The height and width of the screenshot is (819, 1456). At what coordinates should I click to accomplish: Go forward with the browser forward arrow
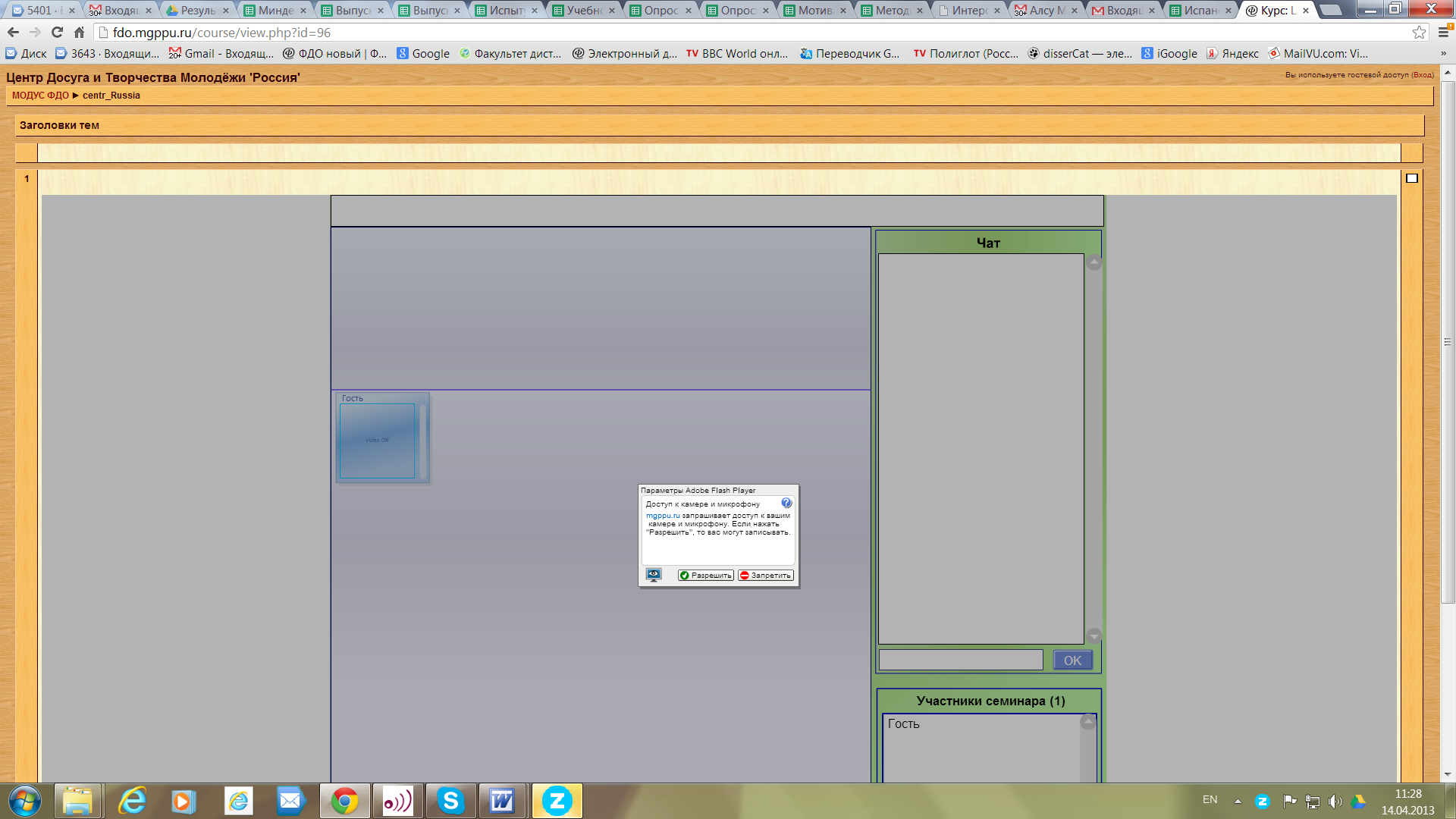pyautogui.click(x=35, y=33)
